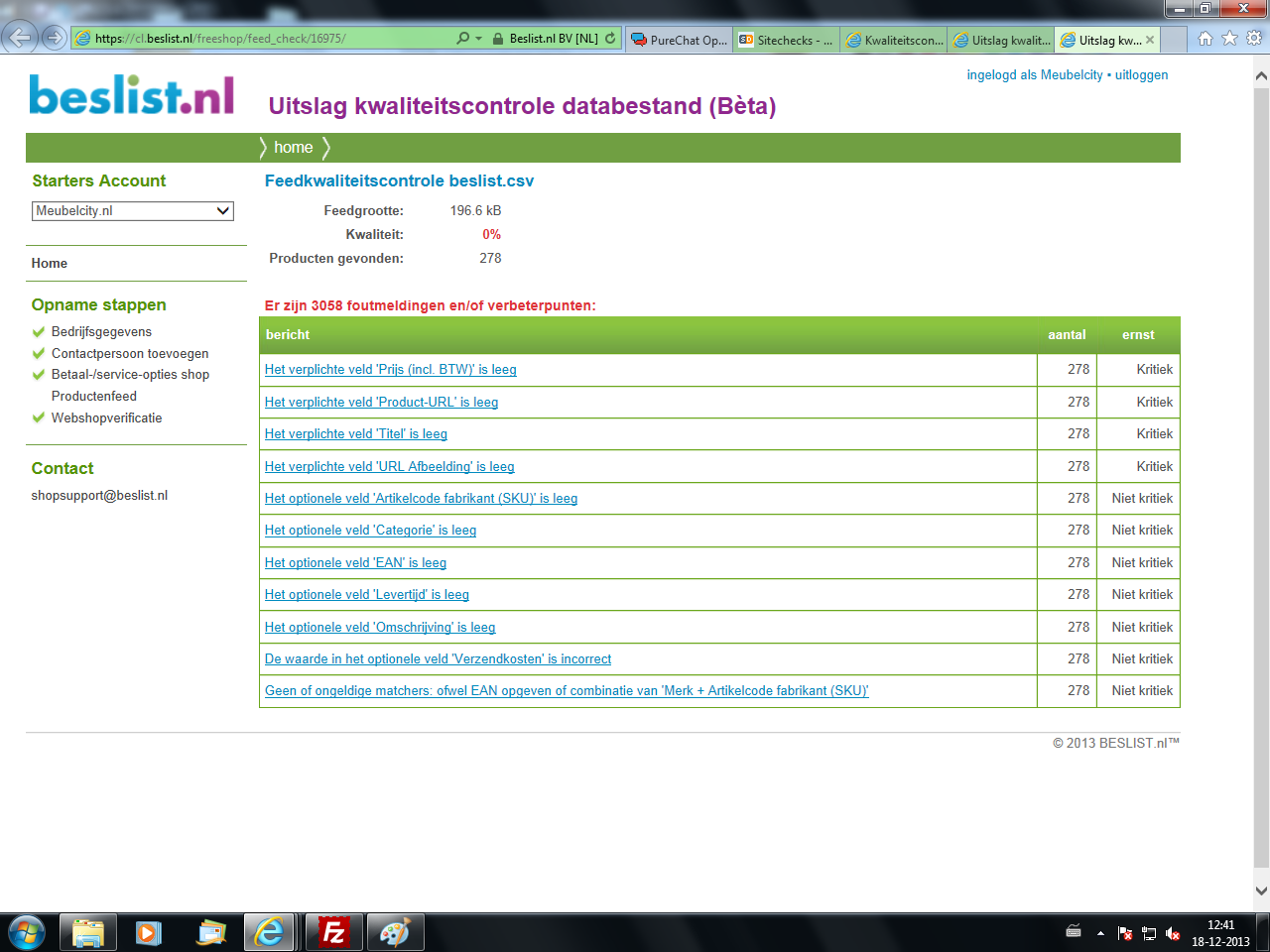
Task: Click the muted volume tray icon
Action: [x=1173, y=933]
